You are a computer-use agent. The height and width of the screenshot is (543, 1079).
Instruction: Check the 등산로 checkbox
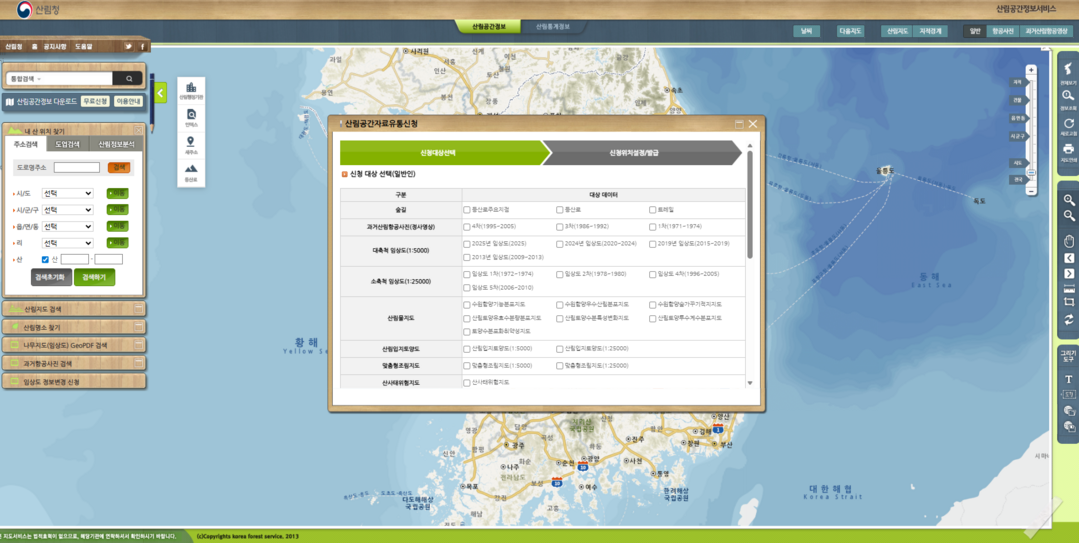[x=560, y=210]
